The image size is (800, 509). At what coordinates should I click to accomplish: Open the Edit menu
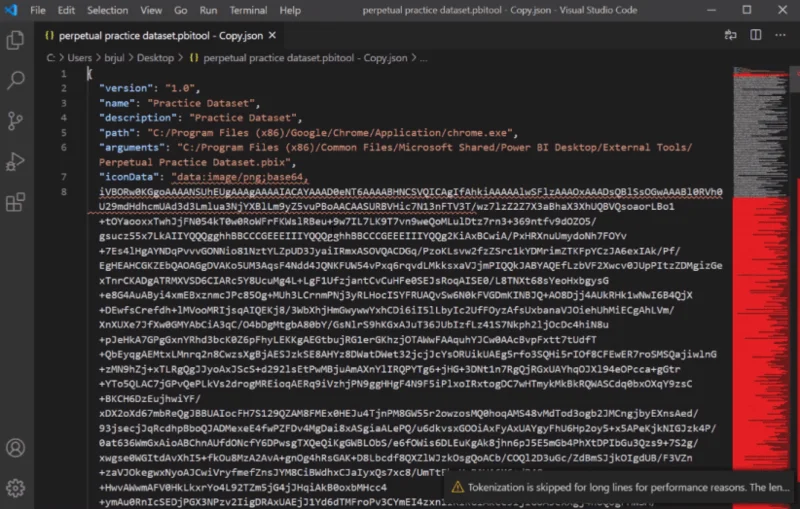[66, 10]
